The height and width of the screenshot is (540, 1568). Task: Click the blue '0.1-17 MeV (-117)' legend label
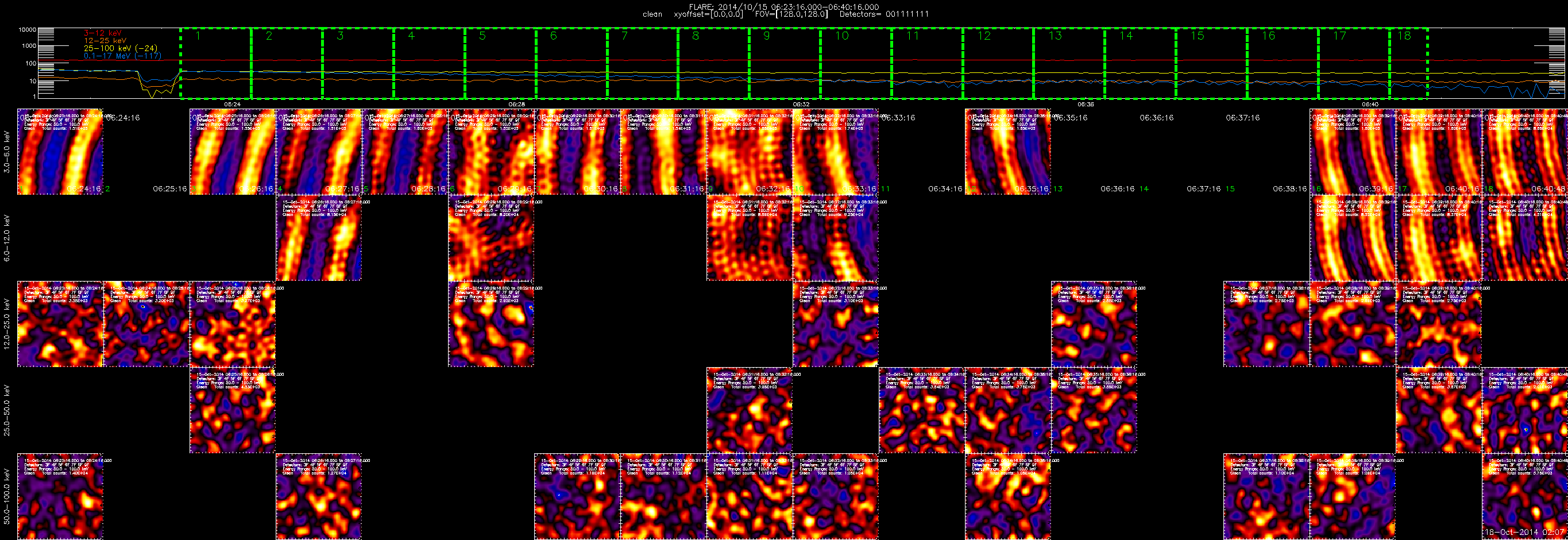(x=122, y=56)
